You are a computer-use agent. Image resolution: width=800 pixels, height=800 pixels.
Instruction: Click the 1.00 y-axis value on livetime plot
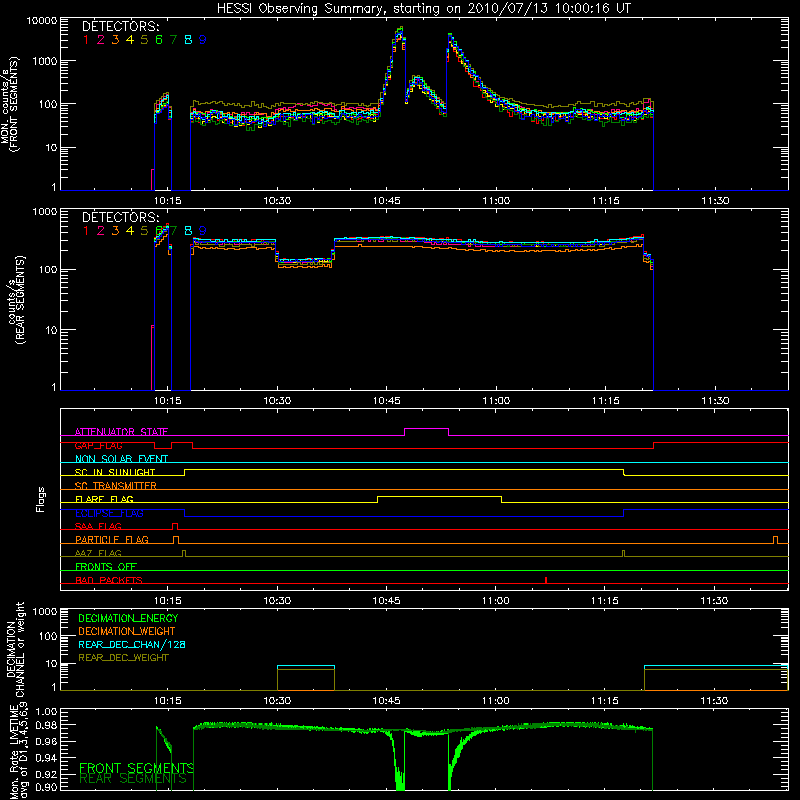[46, 711]
